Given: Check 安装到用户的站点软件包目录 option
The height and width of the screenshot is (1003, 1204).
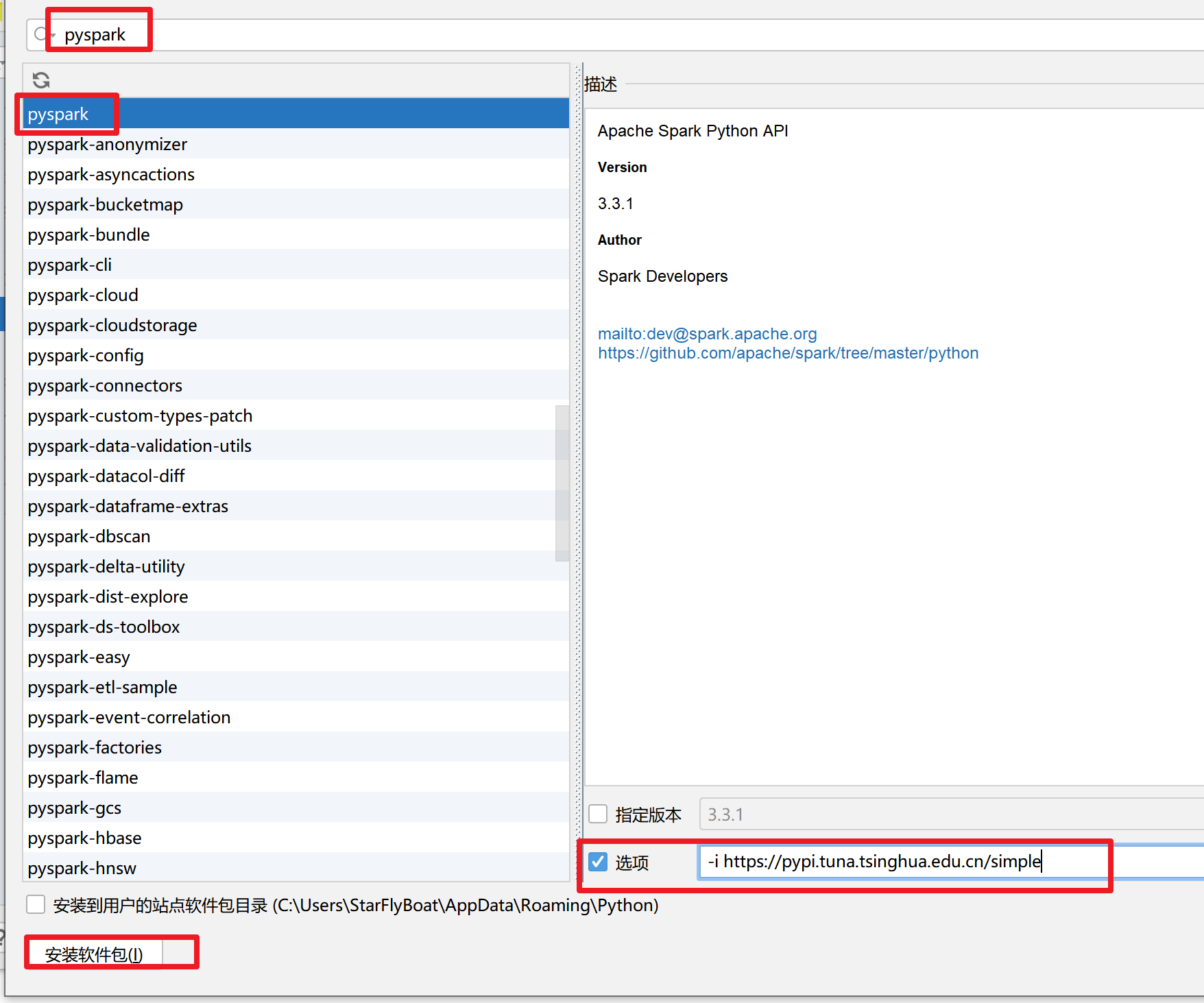Looking at the screenshot, I should (x=35, y=904).
